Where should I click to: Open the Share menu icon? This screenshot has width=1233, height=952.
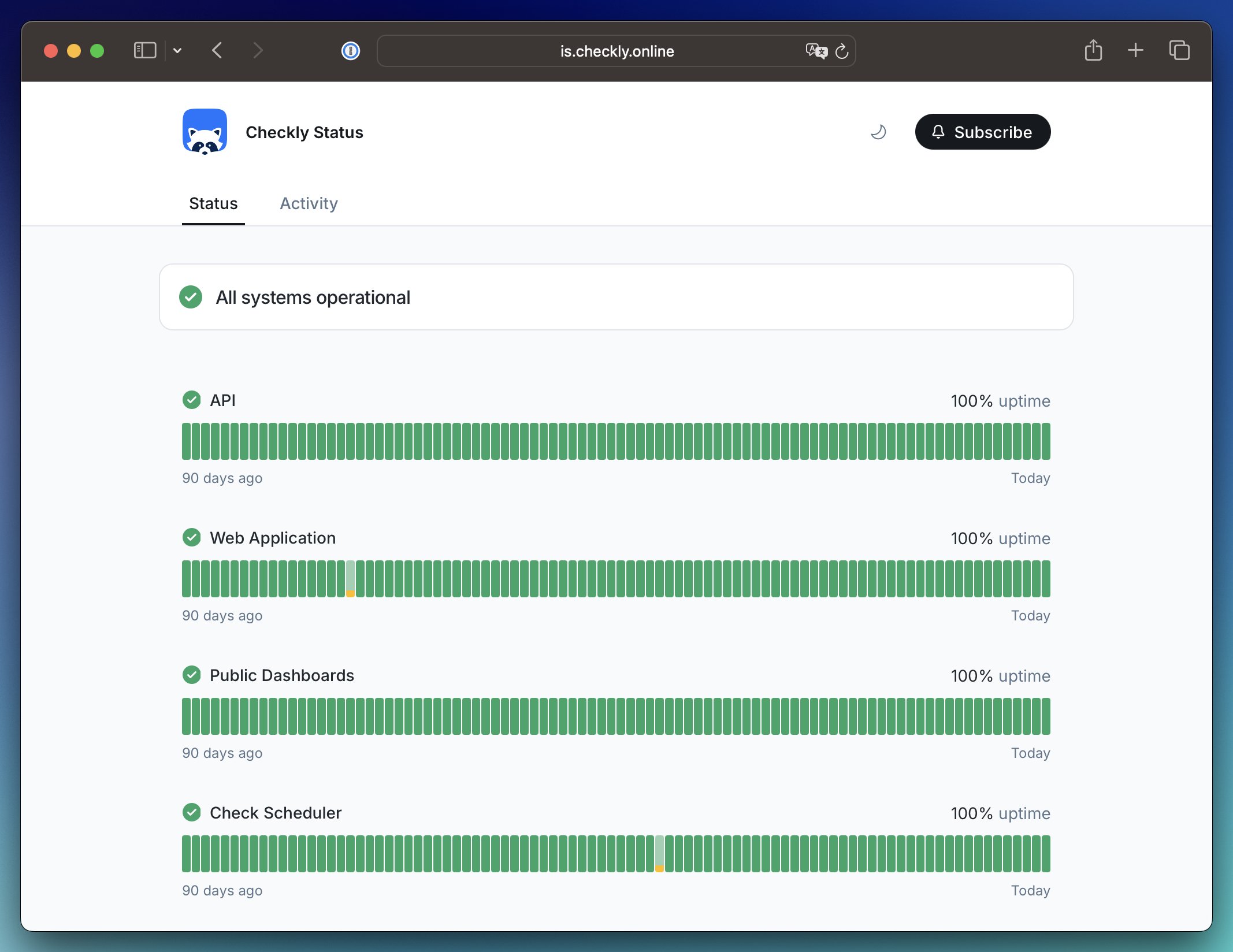(x=1093, y=50)
